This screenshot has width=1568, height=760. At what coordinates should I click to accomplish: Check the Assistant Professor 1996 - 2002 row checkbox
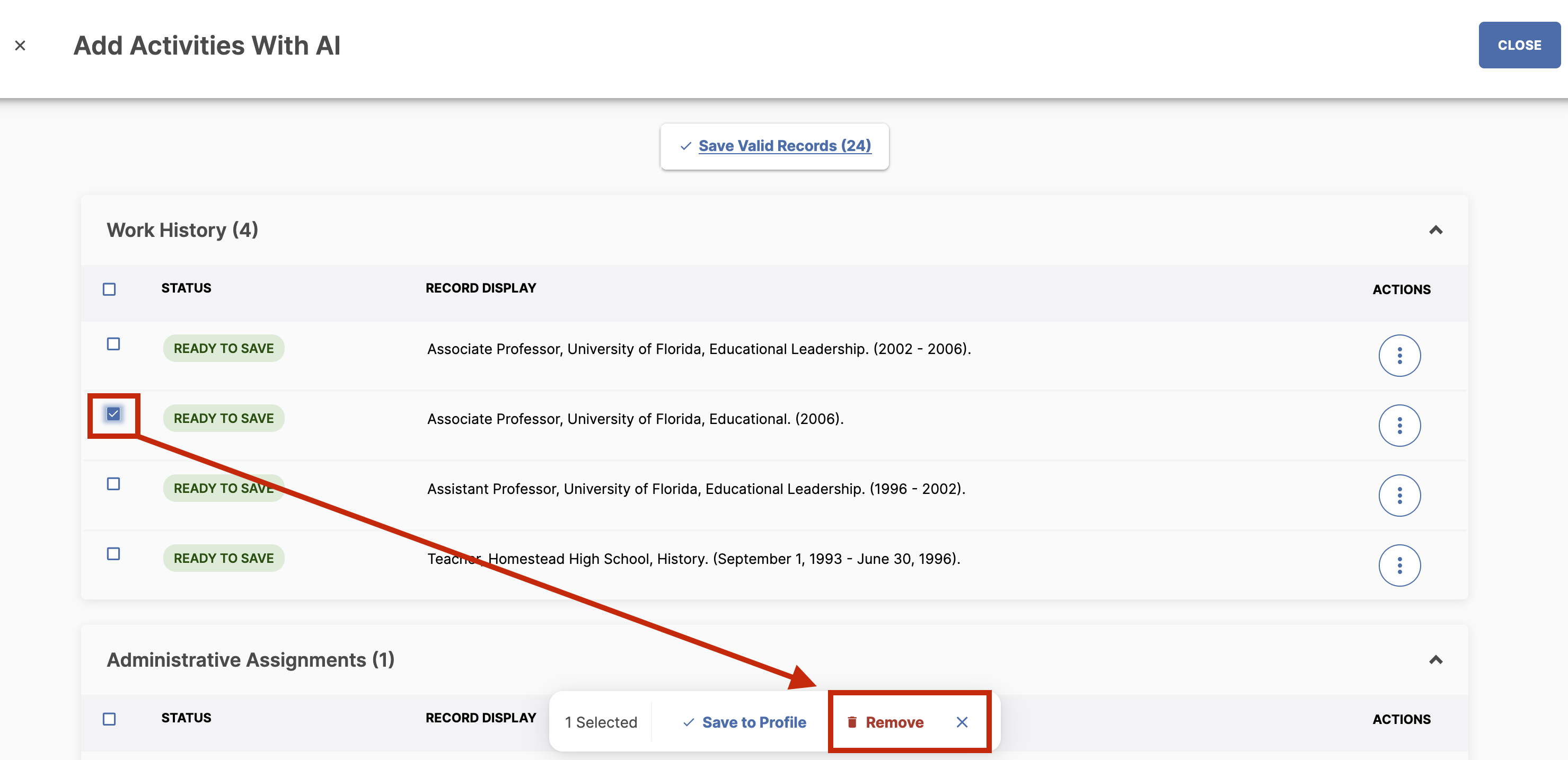[x=113, y=484]
